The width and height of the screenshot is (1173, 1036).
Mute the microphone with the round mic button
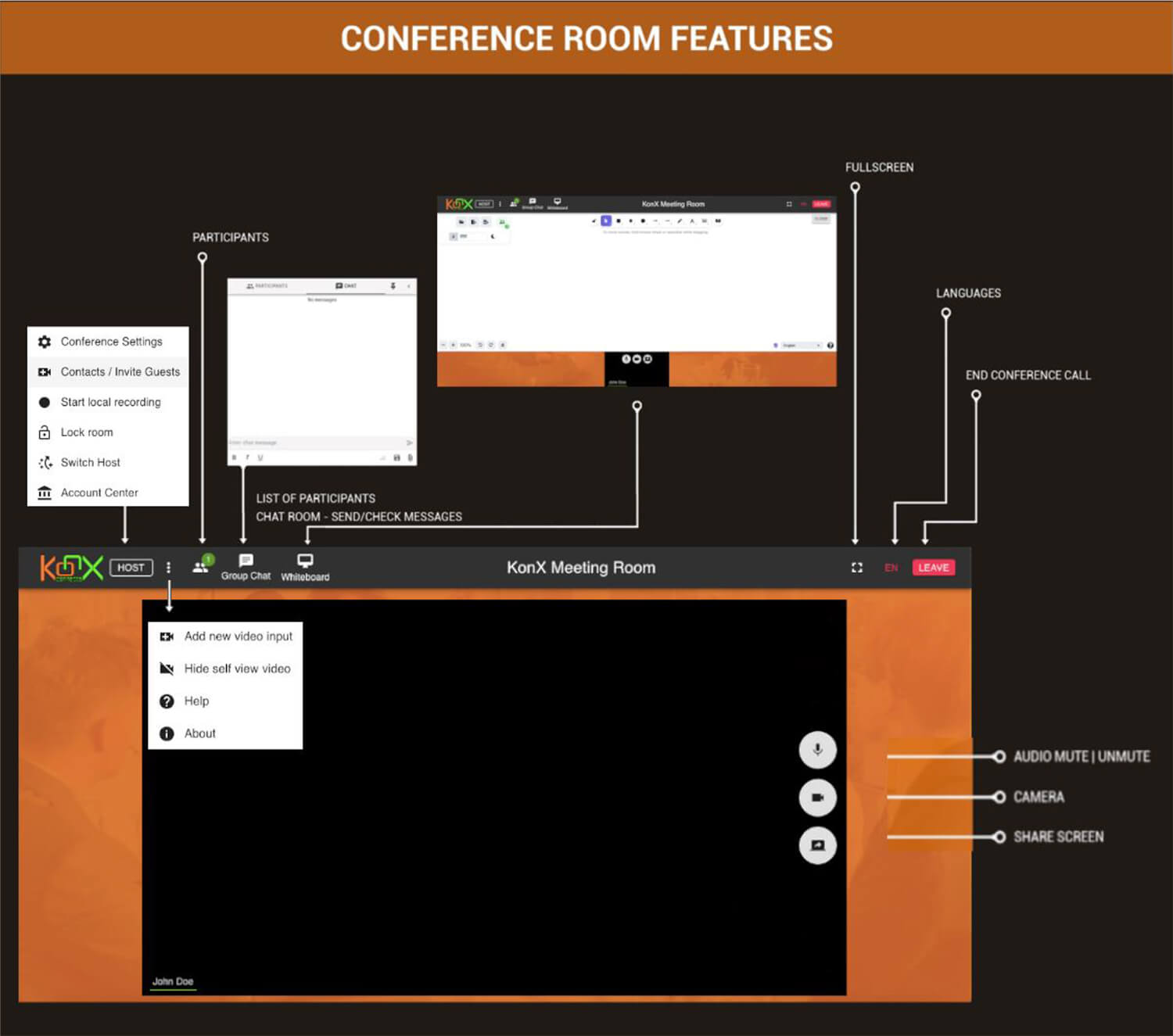(817, 750)
